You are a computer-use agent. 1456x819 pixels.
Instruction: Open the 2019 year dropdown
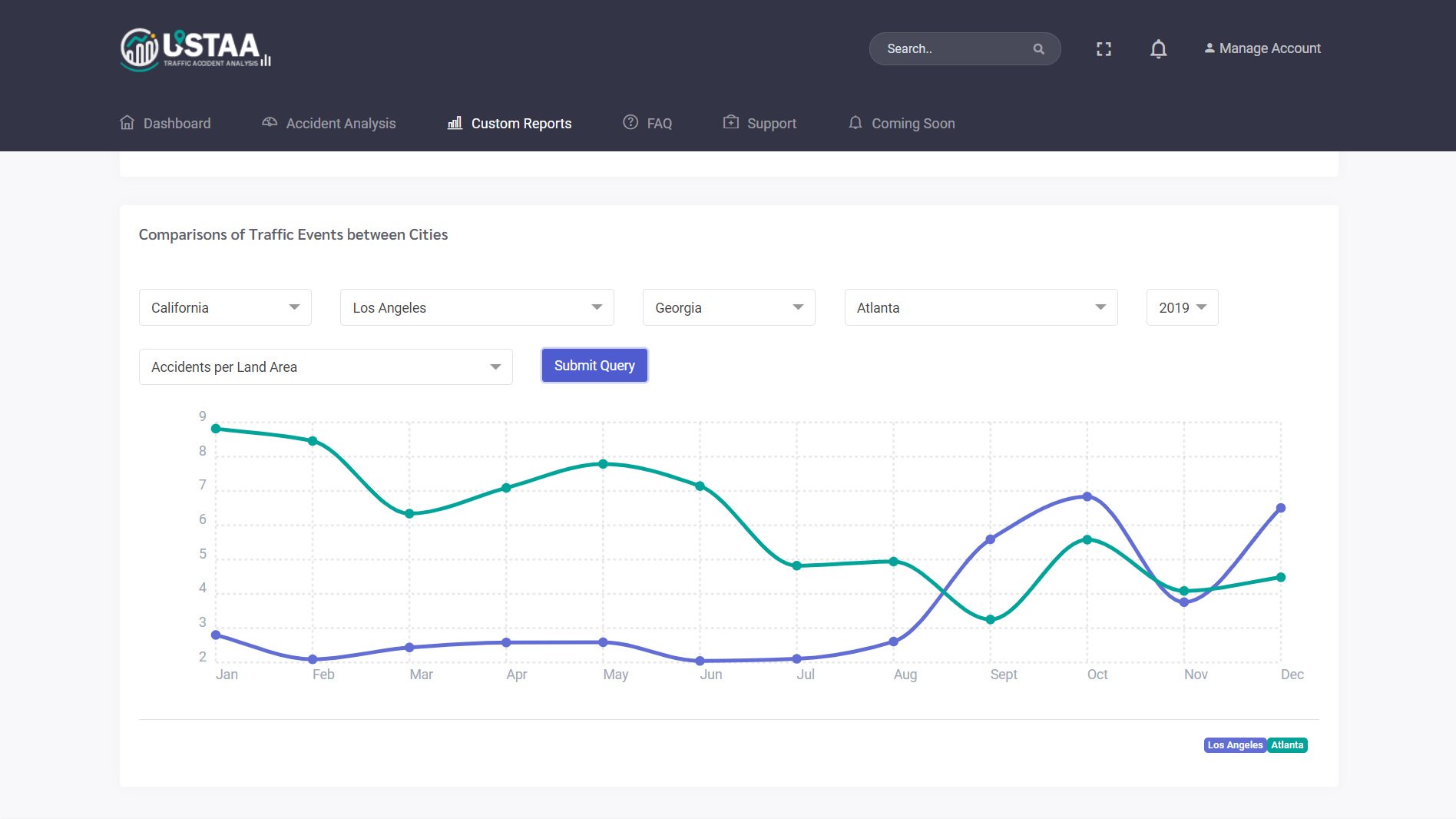[x=1182, y=307]
